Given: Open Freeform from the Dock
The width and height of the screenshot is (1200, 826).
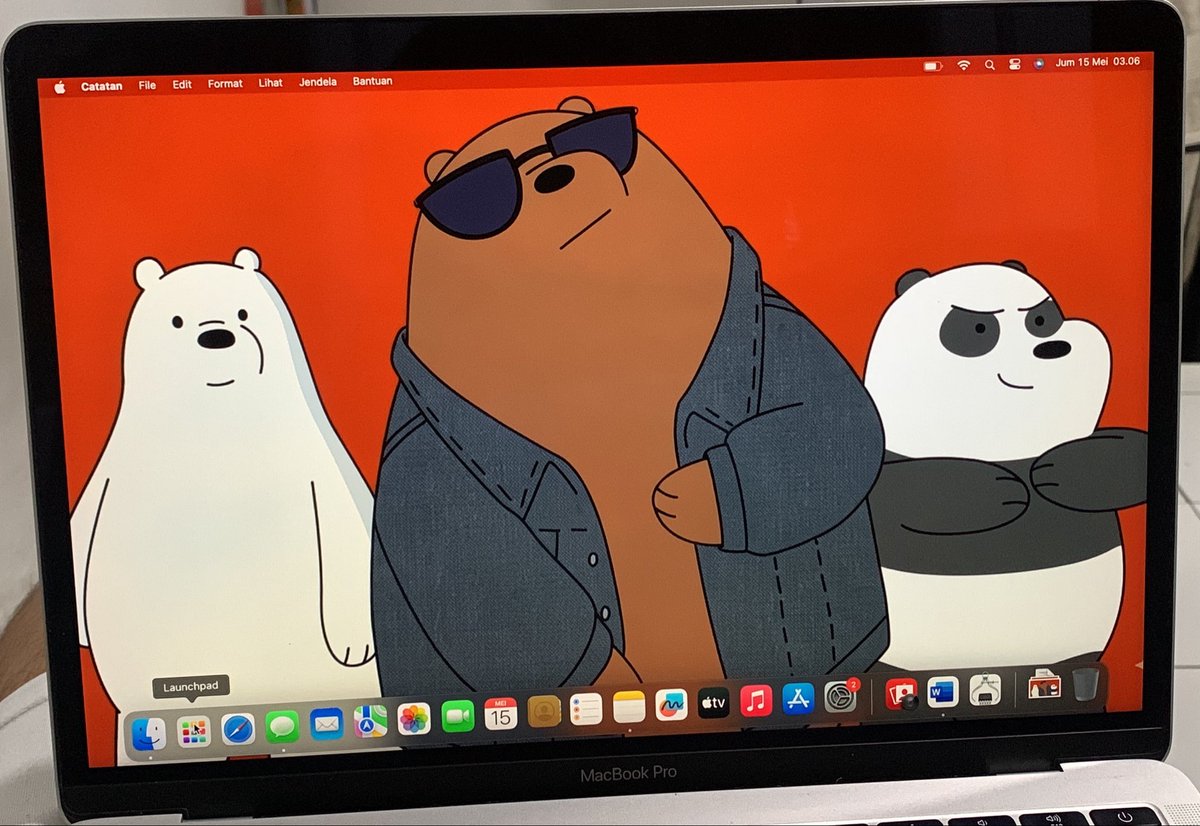Looking at the screenshot, I should click(672, 705).
